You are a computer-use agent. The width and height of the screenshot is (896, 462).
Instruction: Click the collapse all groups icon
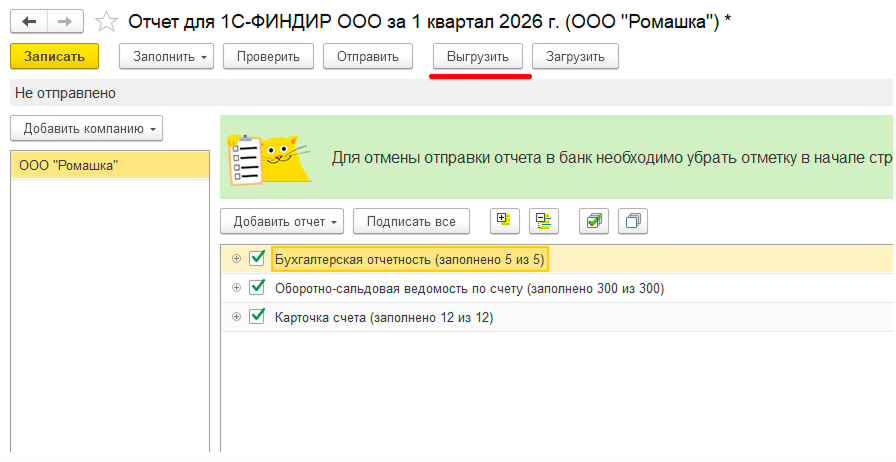coord(543,221)
